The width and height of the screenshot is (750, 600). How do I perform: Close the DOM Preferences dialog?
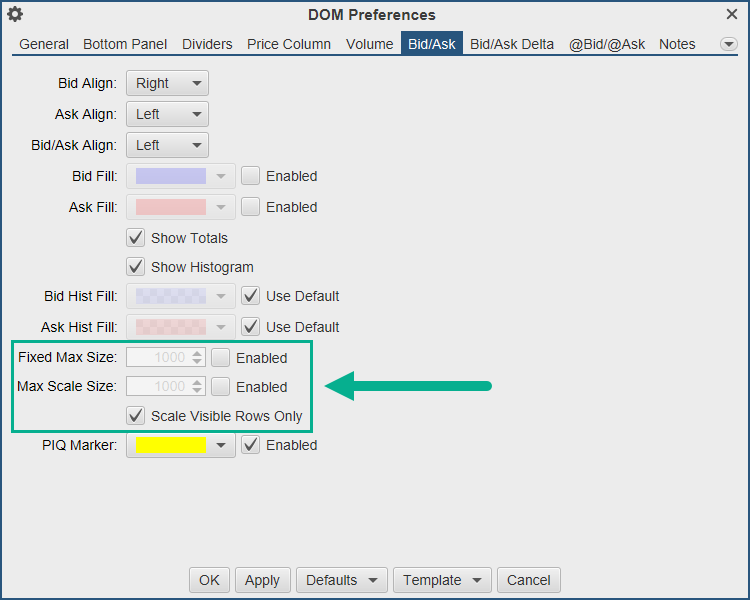tap(732, 14)
